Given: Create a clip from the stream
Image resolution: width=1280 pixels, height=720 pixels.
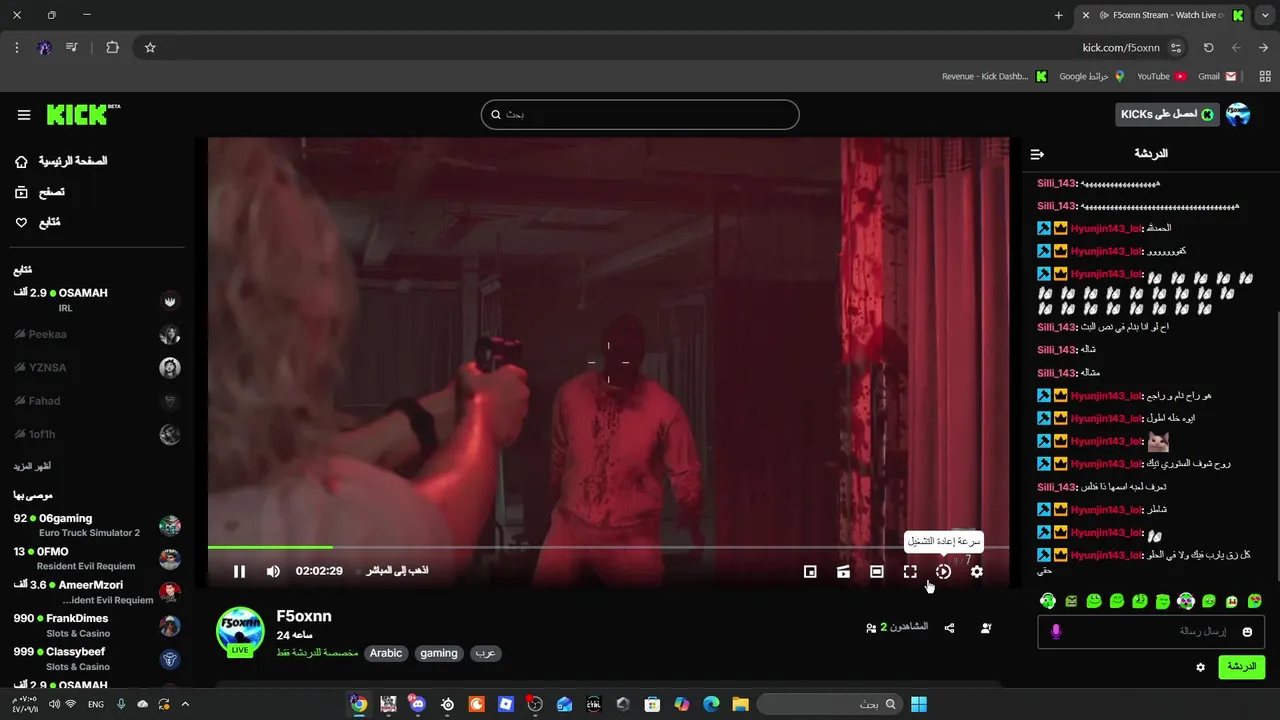Looking at the screenshot, I should [843, 571].
